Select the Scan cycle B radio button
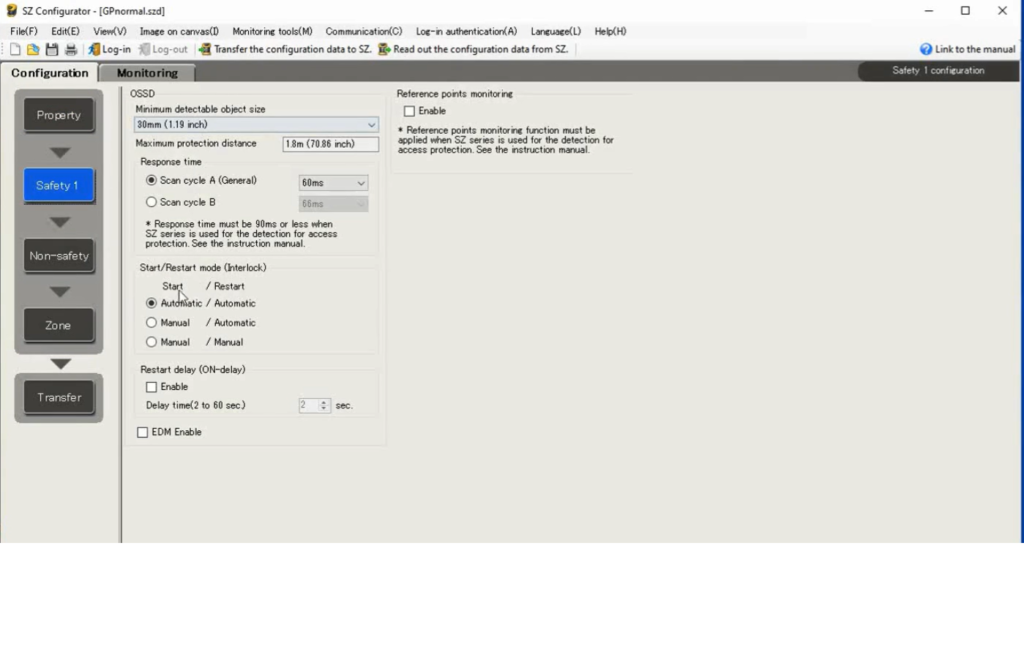Viewport: 1024px width, 652px height. pyautogui.click(x=152, y=202)
